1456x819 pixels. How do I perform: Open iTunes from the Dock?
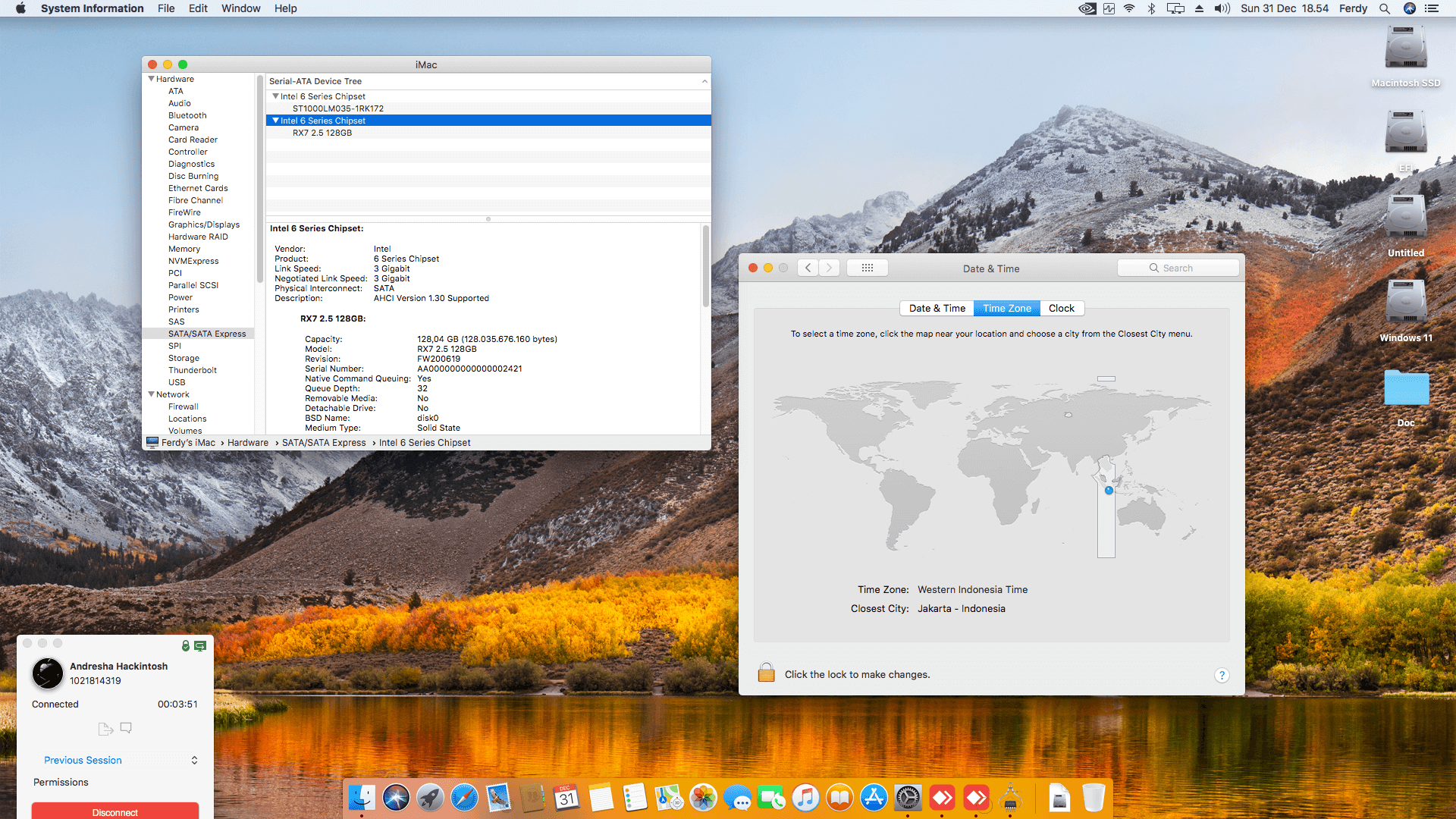[805, 797]
